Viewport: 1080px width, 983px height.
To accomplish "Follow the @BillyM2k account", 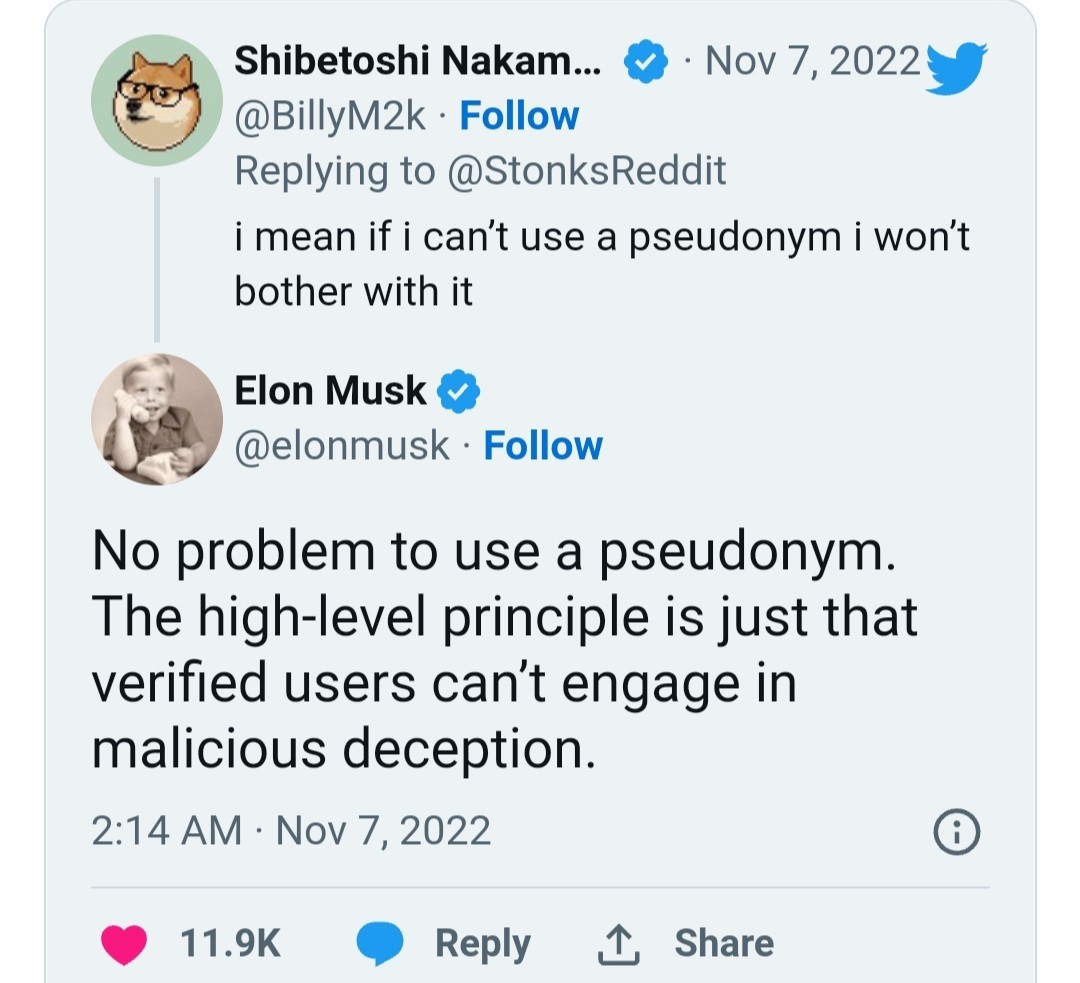I will click(518, 117).
